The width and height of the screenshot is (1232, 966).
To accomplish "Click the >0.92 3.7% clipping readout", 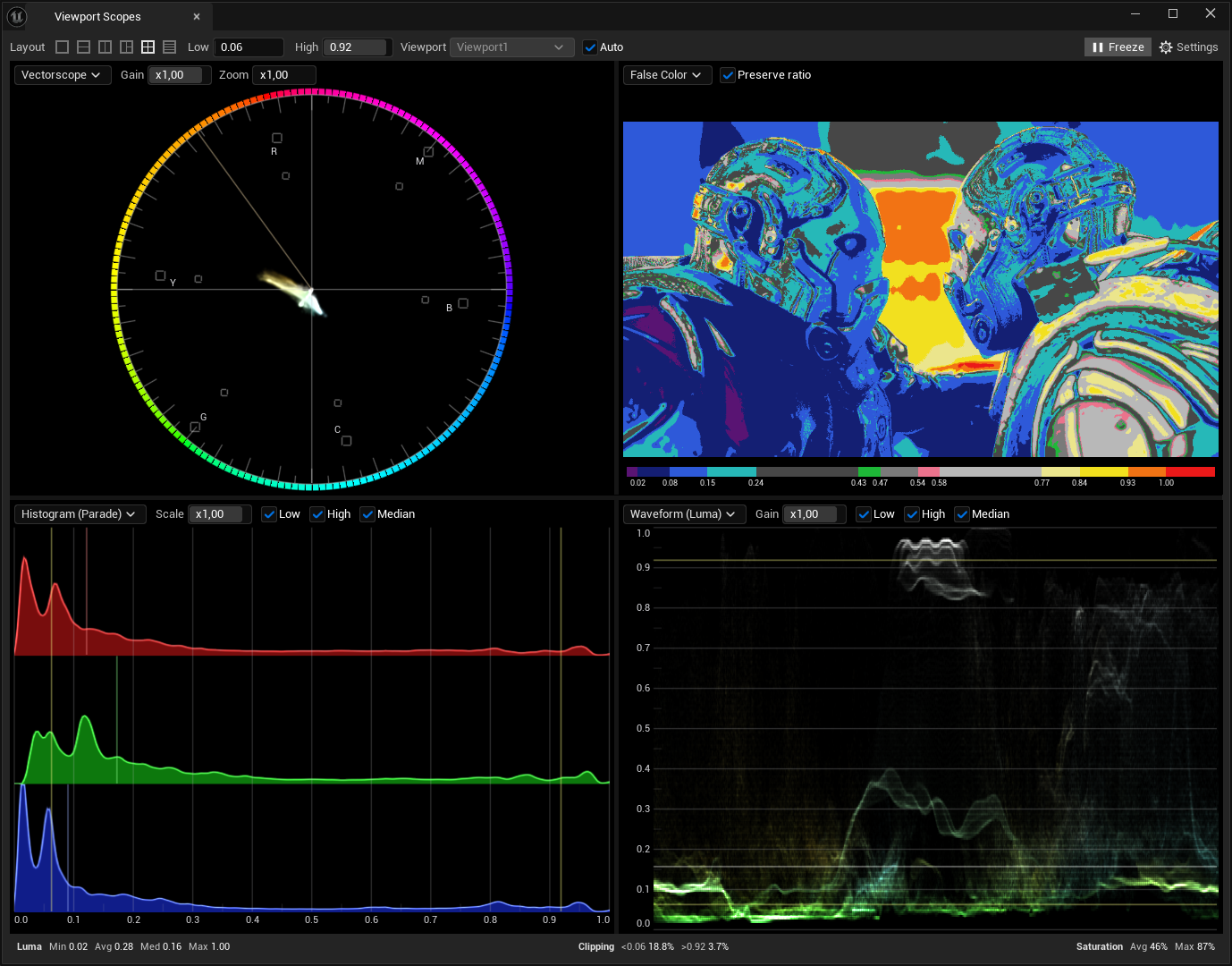I will [x=705, y=946].
